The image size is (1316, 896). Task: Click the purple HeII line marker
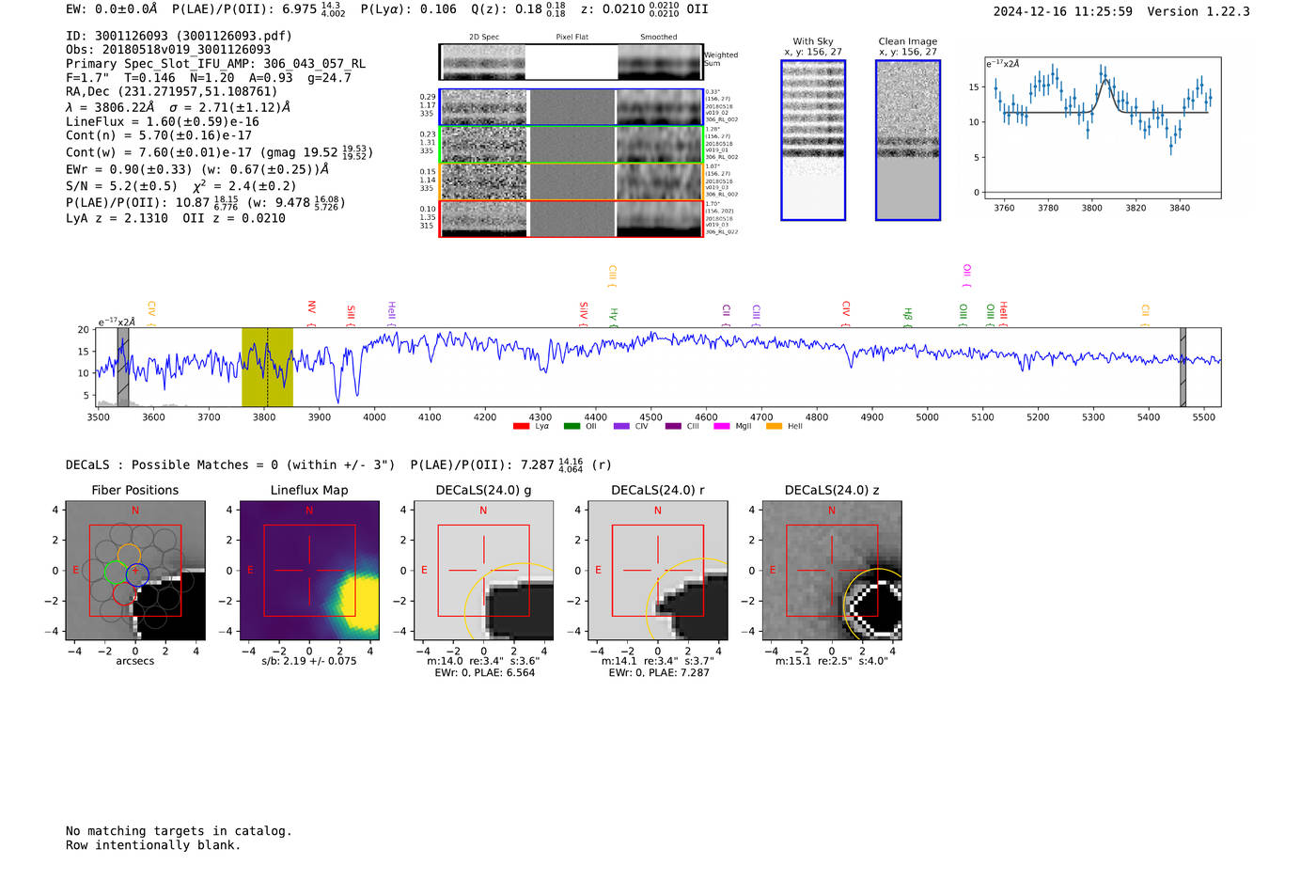tap(391, 313)
